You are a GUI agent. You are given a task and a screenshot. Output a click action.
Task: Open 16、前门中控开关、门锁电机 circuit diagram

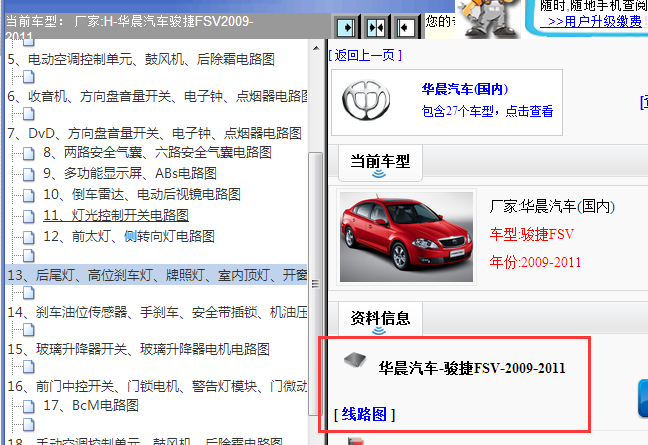click(157, 386)
